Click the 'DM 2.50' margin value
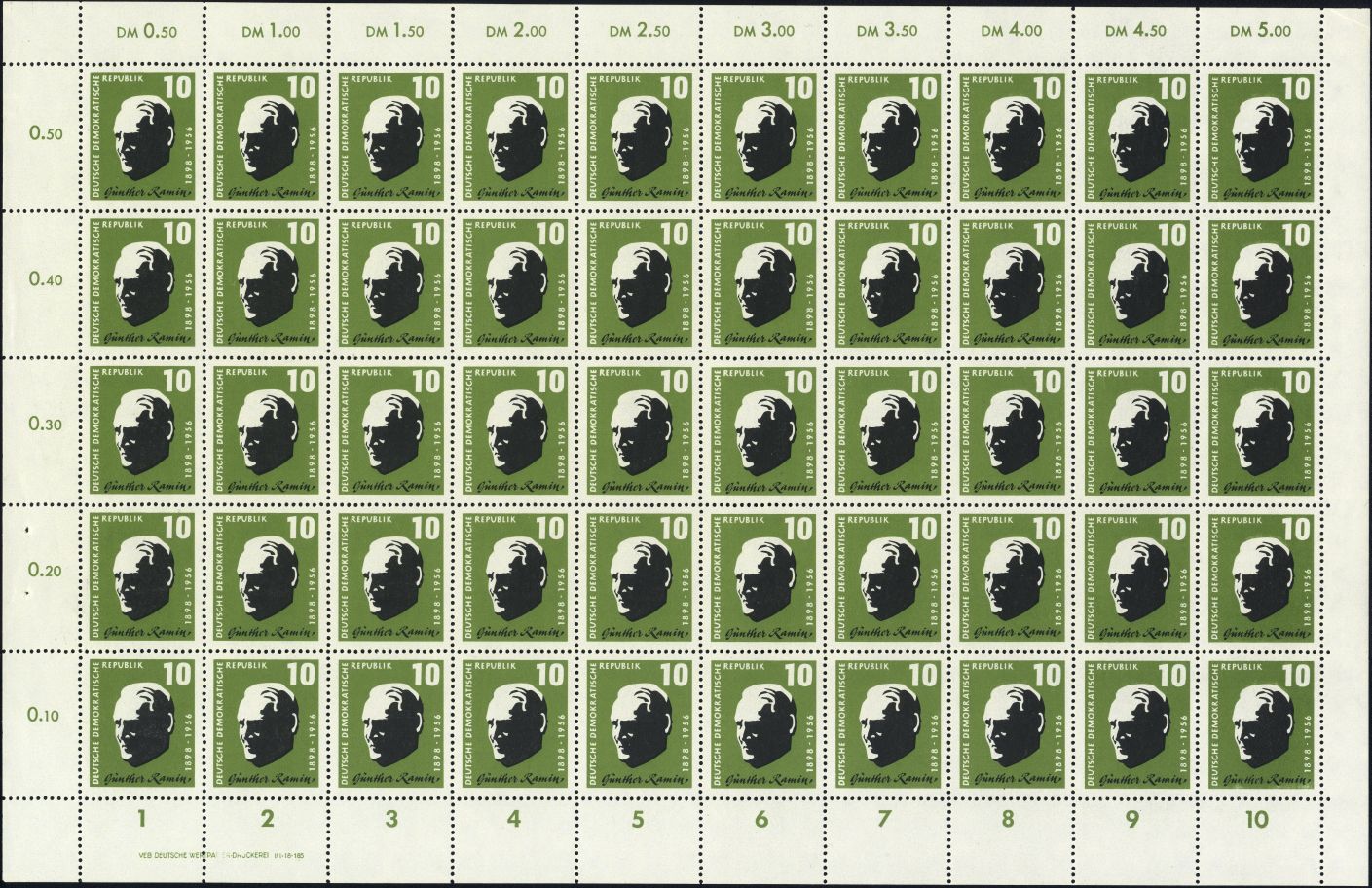Screen dimensions: 1372x888 click(x=641, y=31)
